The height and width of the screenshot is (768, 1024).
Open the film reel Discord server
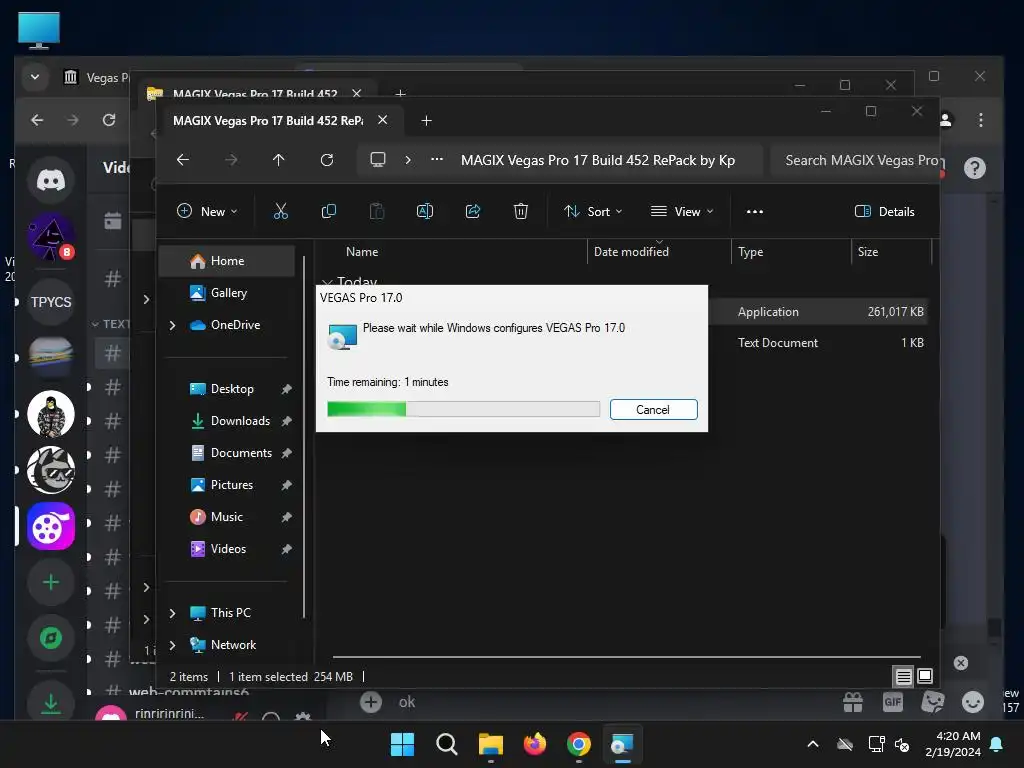[51, 526]
